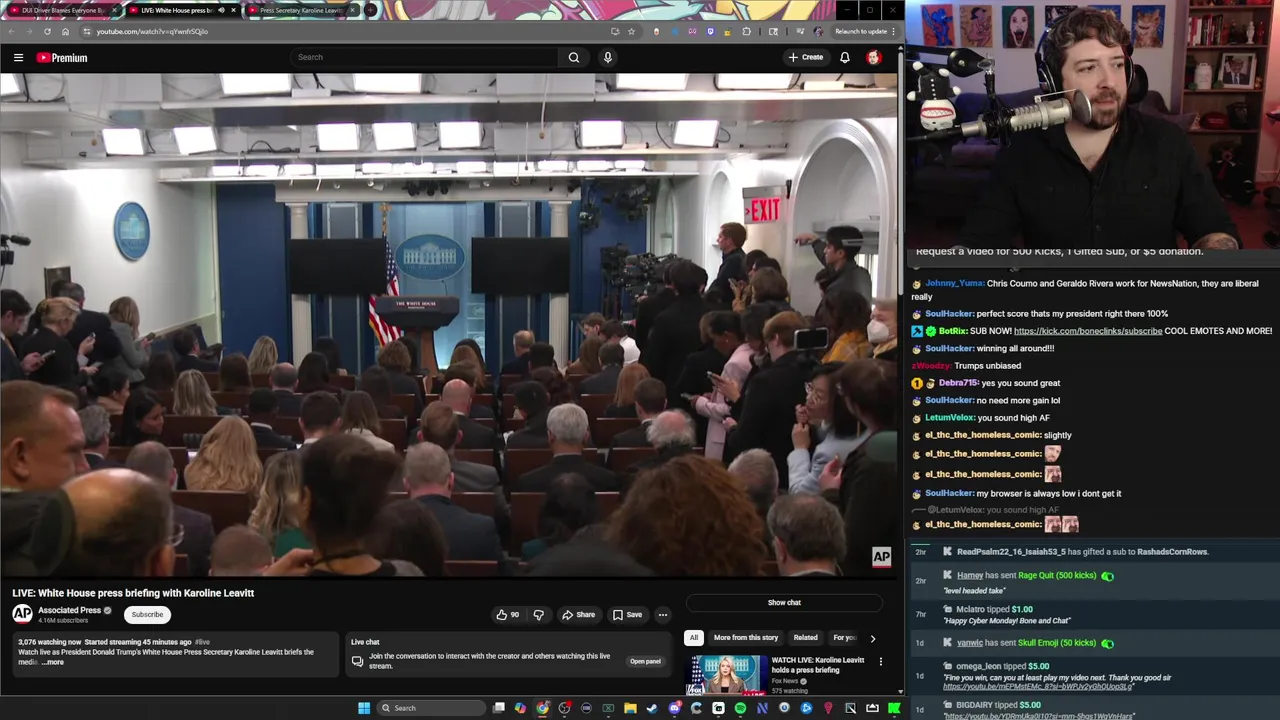The height and width of the screenshot is (720, 1280).
Task: Select the Related chip
Action: pos(805,637)
